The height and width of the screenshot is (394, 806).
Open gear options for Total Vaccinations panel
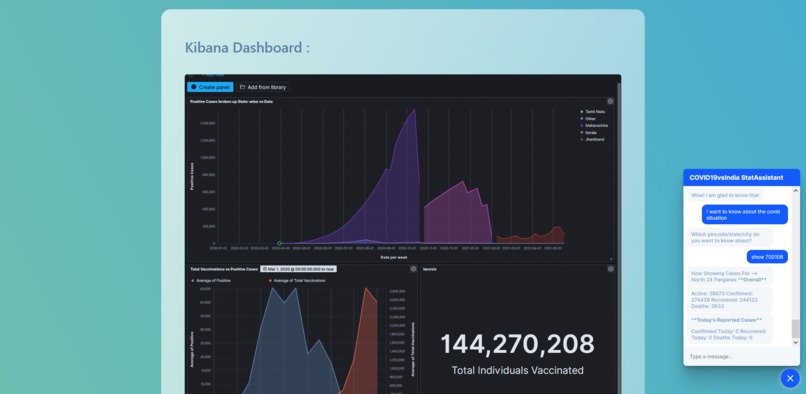coord(413,269)
